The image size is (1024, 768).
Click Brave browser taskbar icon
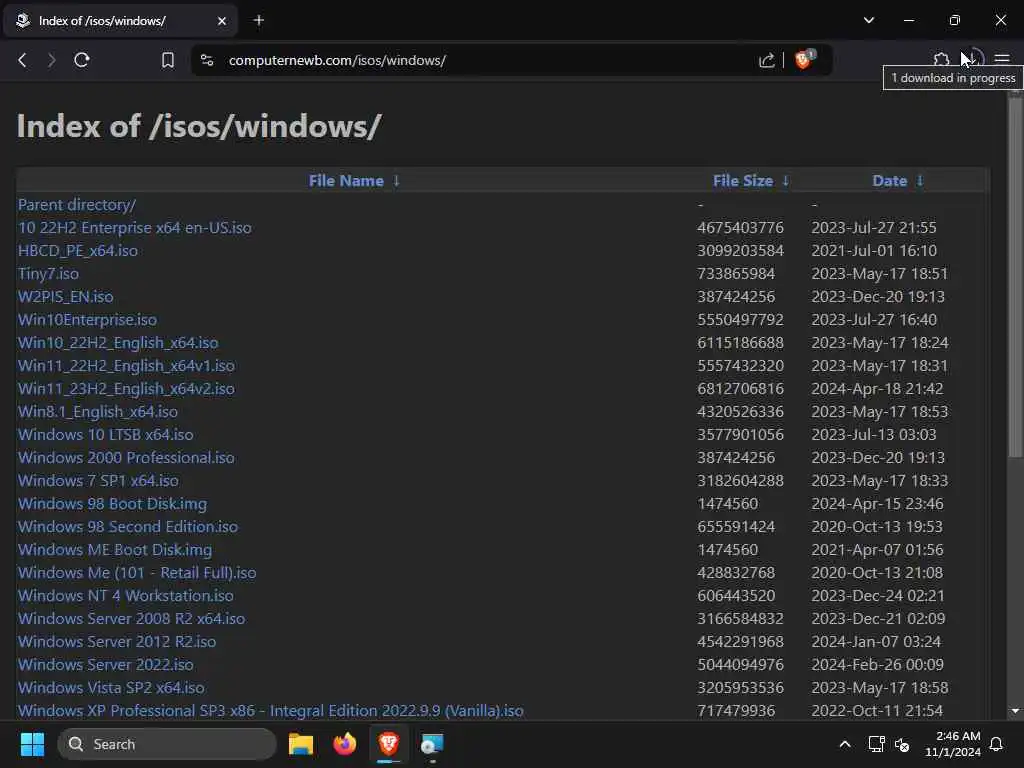[389, 744]
